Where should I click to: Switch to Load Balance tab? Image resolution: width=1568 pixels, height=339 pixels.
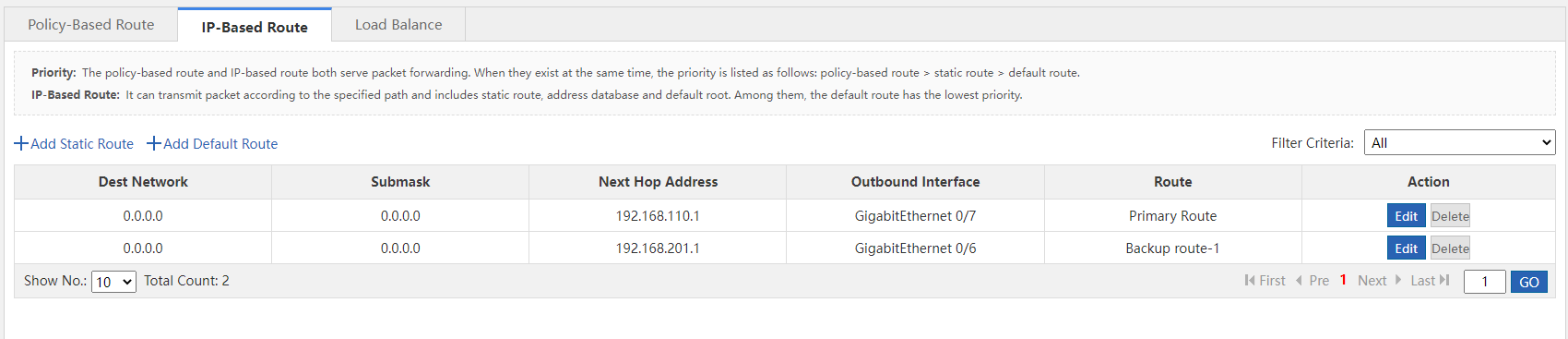coord(398,25)
